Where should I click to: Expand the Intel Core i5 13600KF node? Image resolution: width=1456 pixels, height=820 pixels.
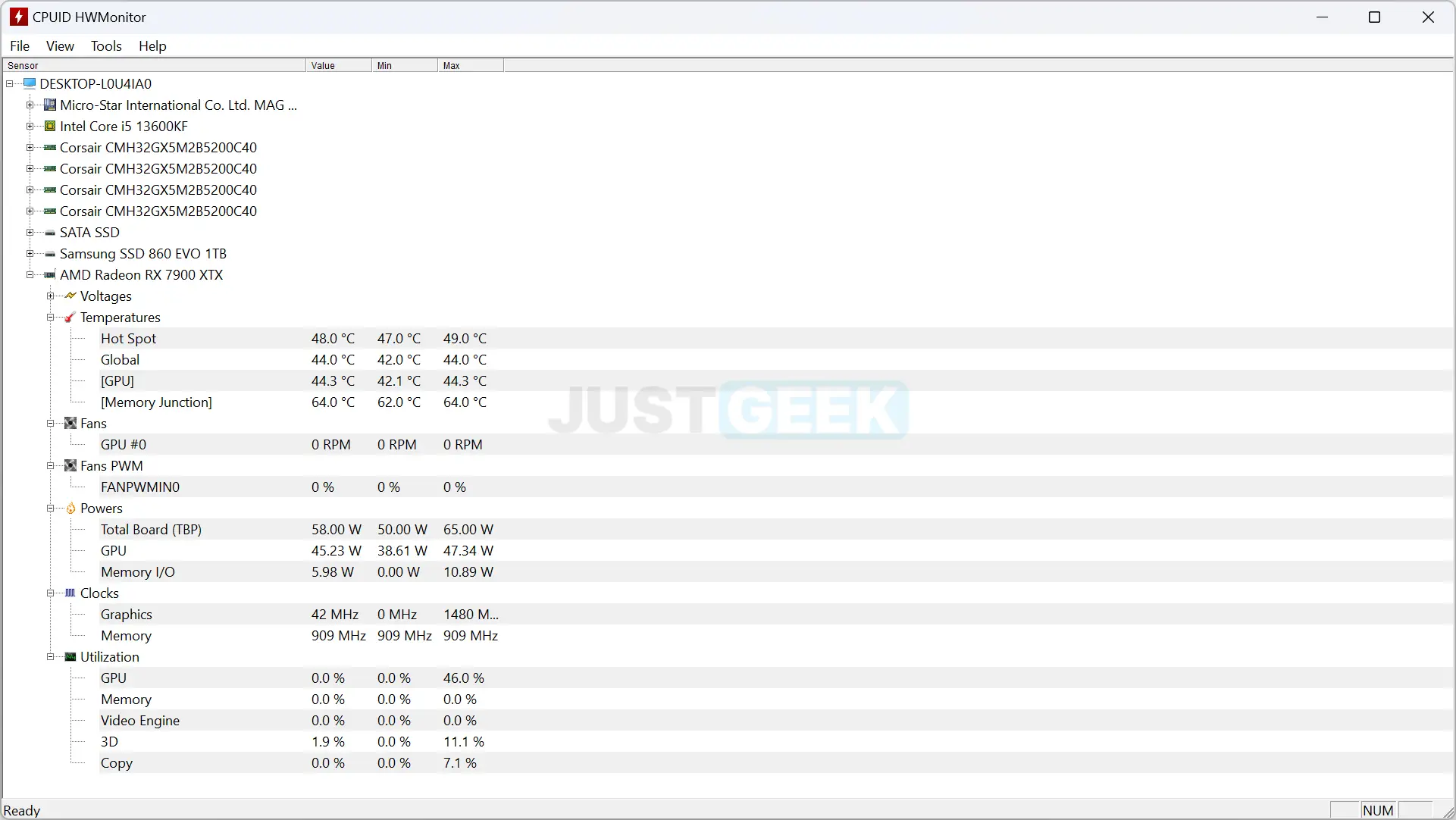(30, 127)
